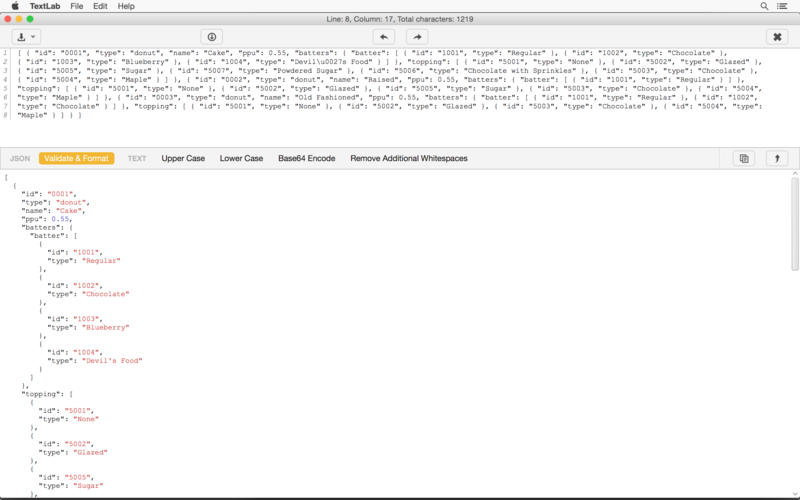Viewport: 800px width, 500px height.
Task: Open the File menu
Action: coord(76,6)
